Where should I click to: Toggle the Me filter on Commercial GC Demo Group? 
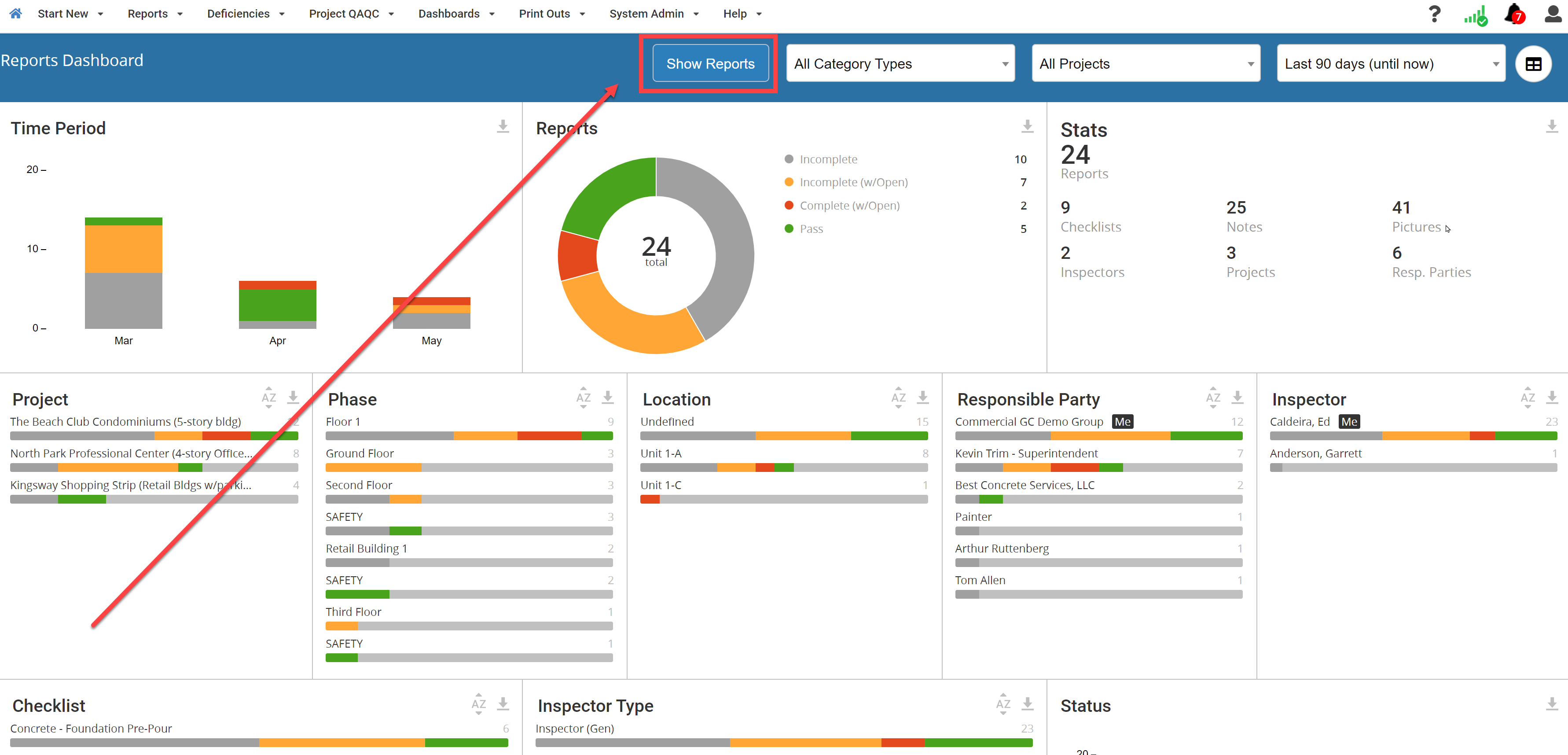tap(1123, 421)
